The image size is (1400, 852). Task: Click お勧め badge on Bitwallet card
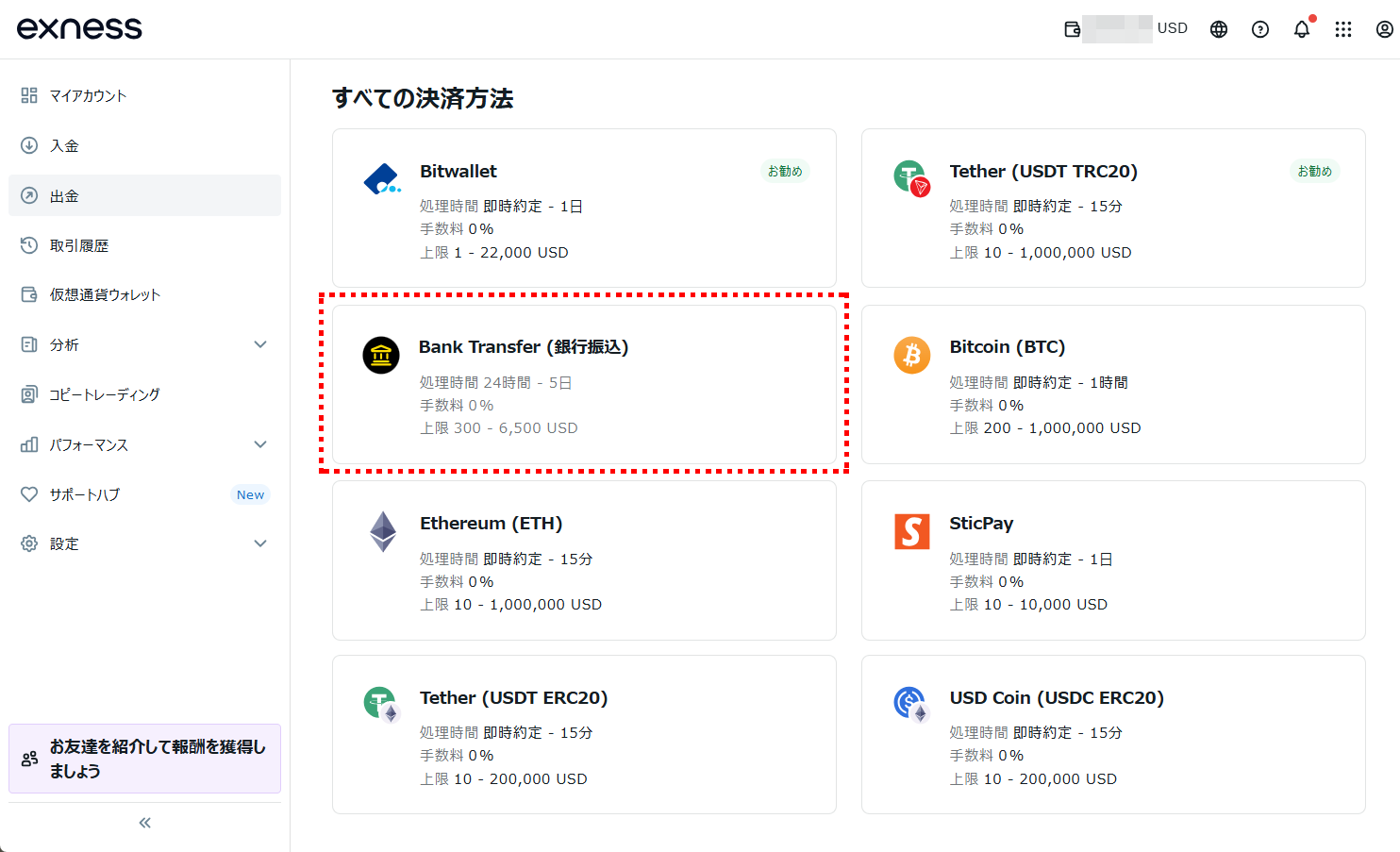coord(785,171)
